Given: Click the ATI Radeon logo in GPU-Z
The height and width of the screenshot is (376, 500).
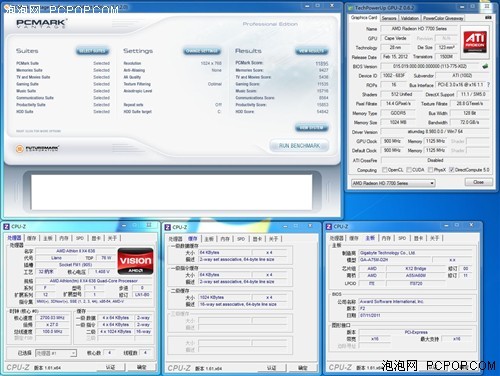Looking at the screenshot, I should pyautogui.click(x=475, y=41).
